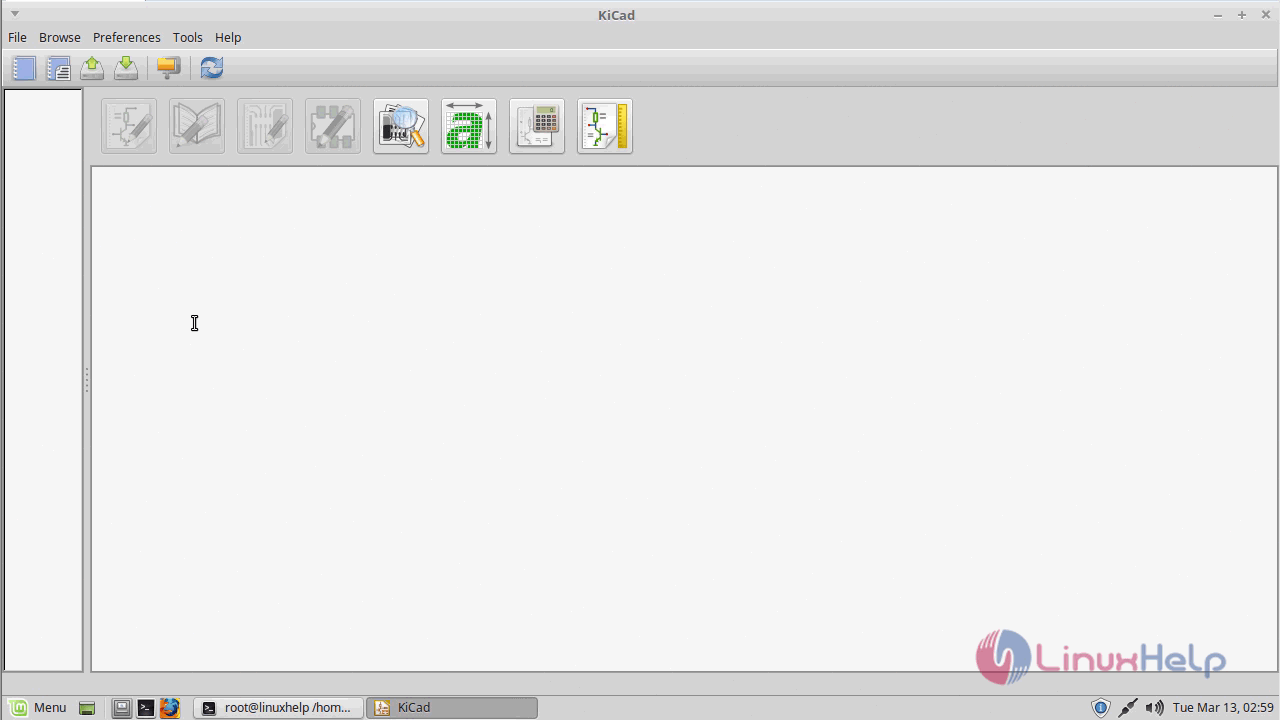The width and height of the screenshot is (1280, 720).
Task: Click inside the messages output panel
Action: coord(684,419)
